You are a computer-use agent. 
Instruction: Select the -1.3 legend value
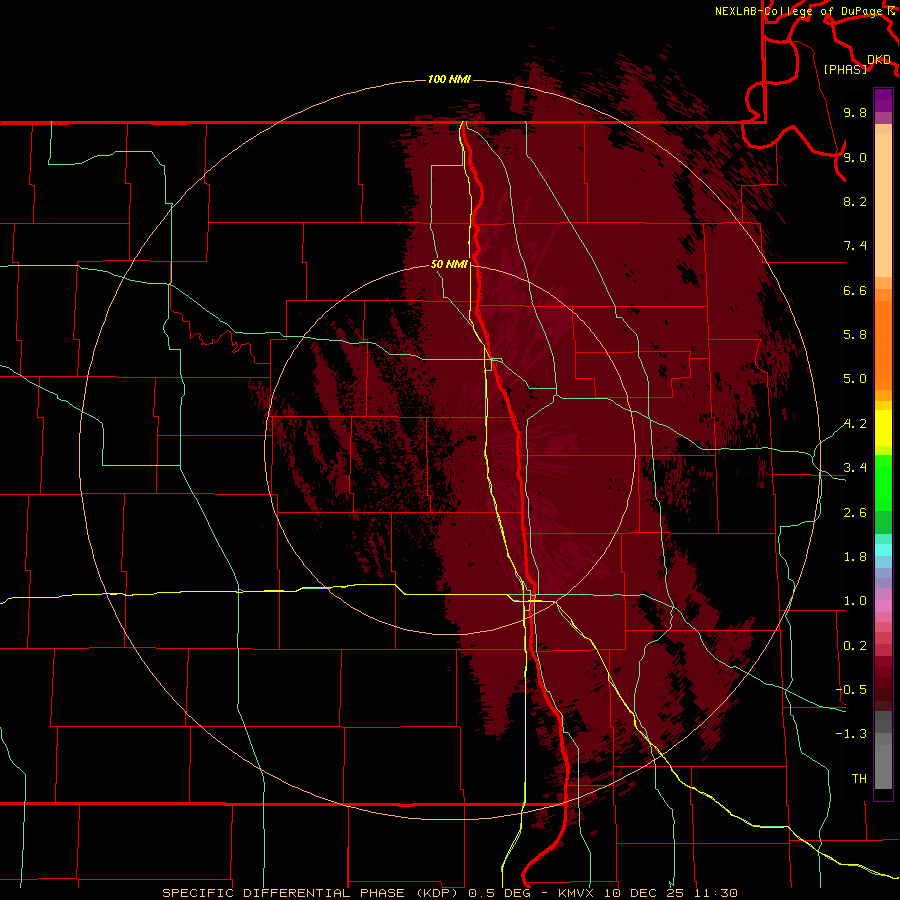coord(851,734)
